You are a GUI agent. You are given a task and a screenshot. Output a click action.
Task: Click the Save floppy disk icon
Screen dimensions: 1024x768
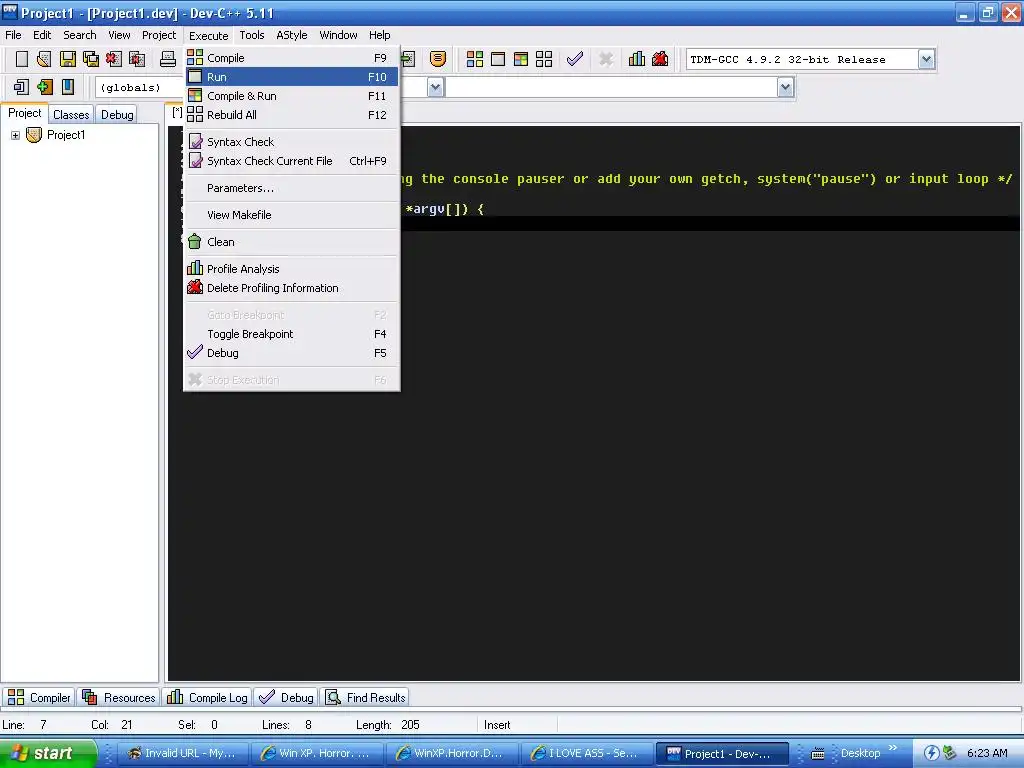(x=68, y=59)
